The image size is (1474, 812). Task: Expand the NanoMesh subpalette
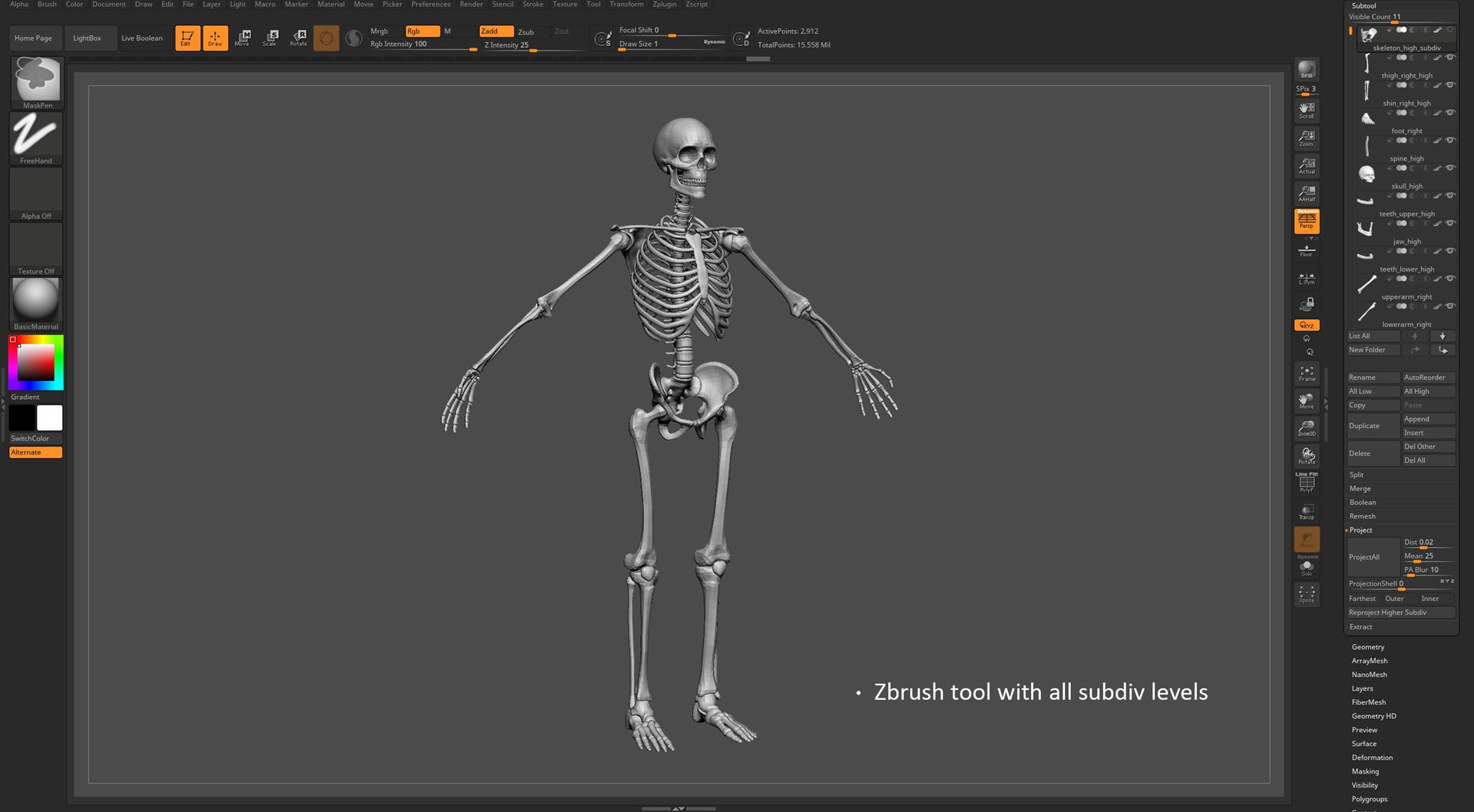pyautogui.click(x=1370, y=675)
